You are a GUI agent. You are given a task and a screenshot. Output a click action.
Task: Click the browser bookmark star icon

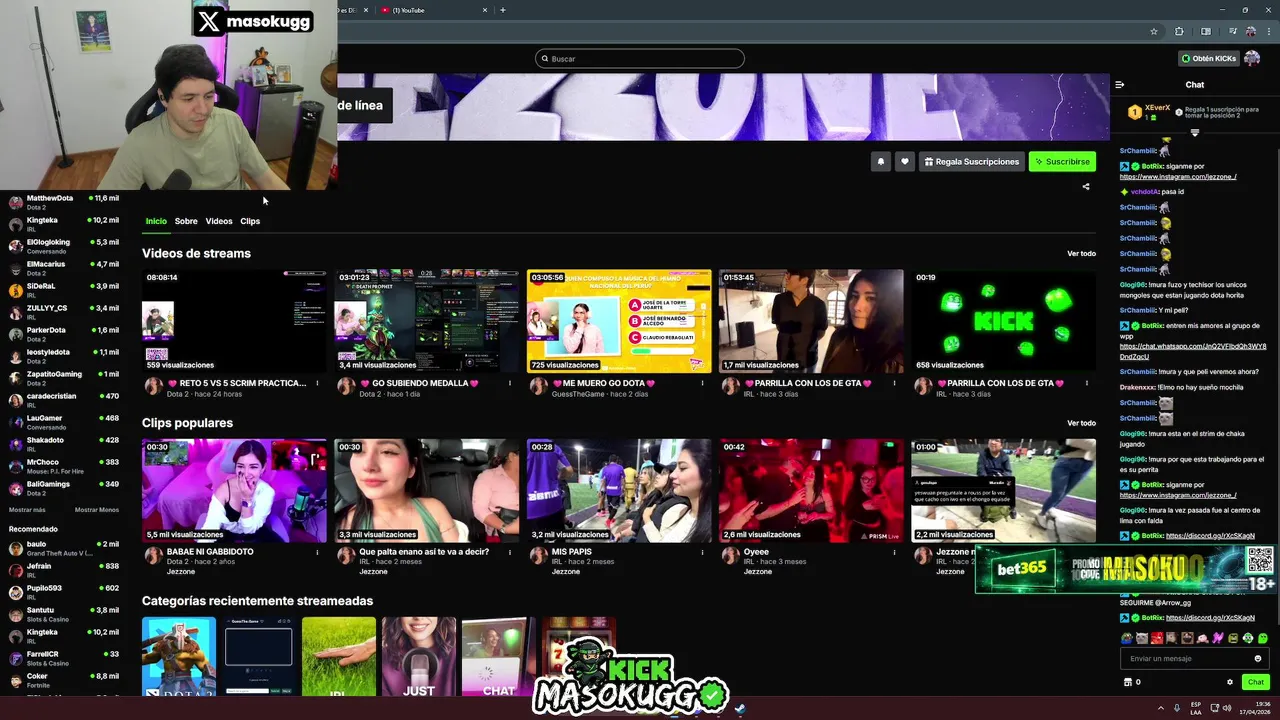(x=1154, y=31)
